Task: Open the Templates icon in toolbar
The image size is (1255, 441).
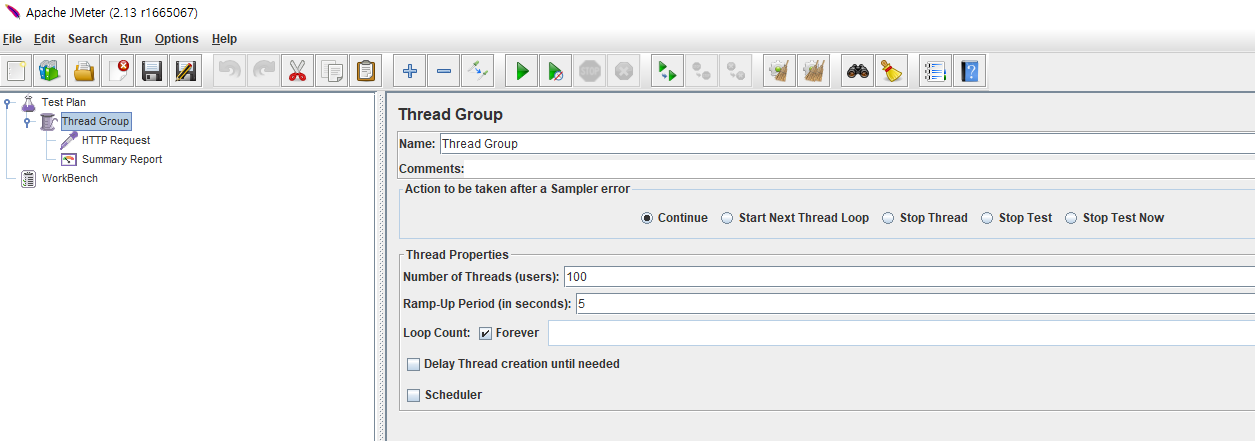Action: [51, 71]
